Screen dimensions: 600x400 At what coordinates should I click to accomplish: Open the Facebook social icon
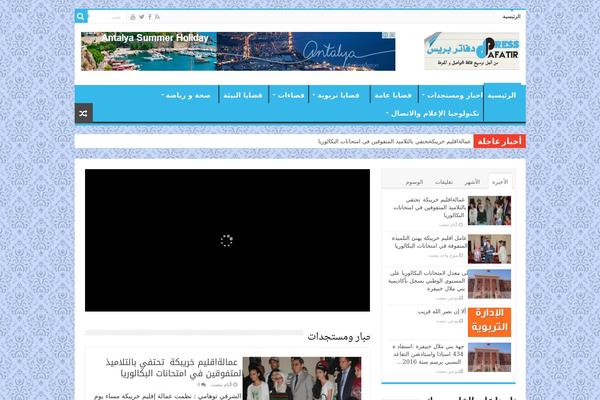click(150, 17)
